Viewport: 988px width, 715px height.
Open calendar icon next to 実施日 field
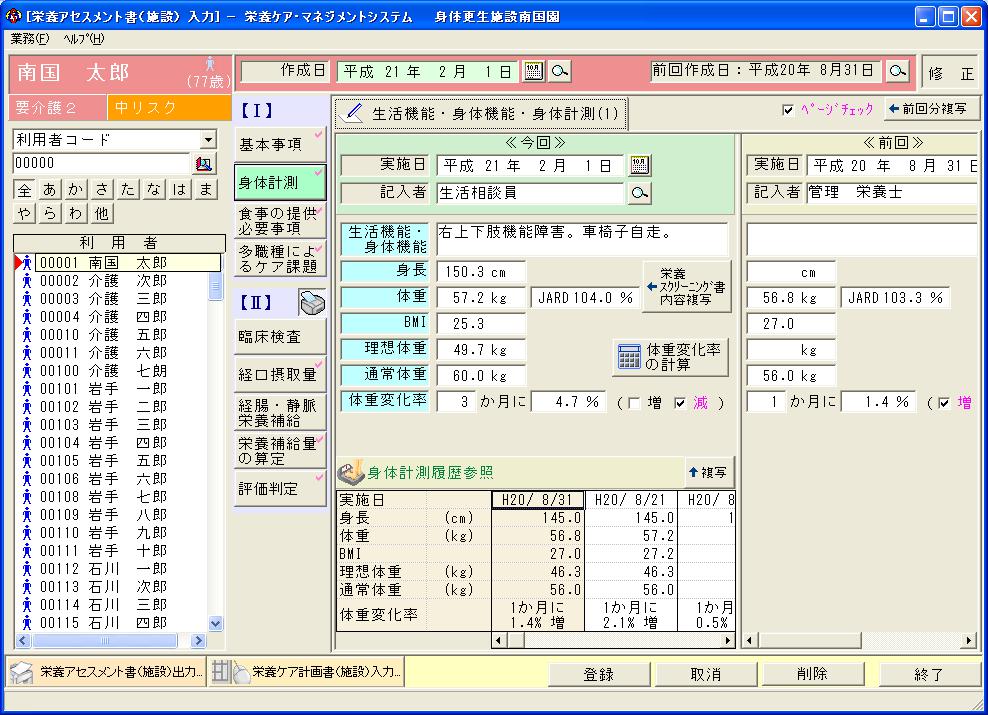(x=638, y=165)
